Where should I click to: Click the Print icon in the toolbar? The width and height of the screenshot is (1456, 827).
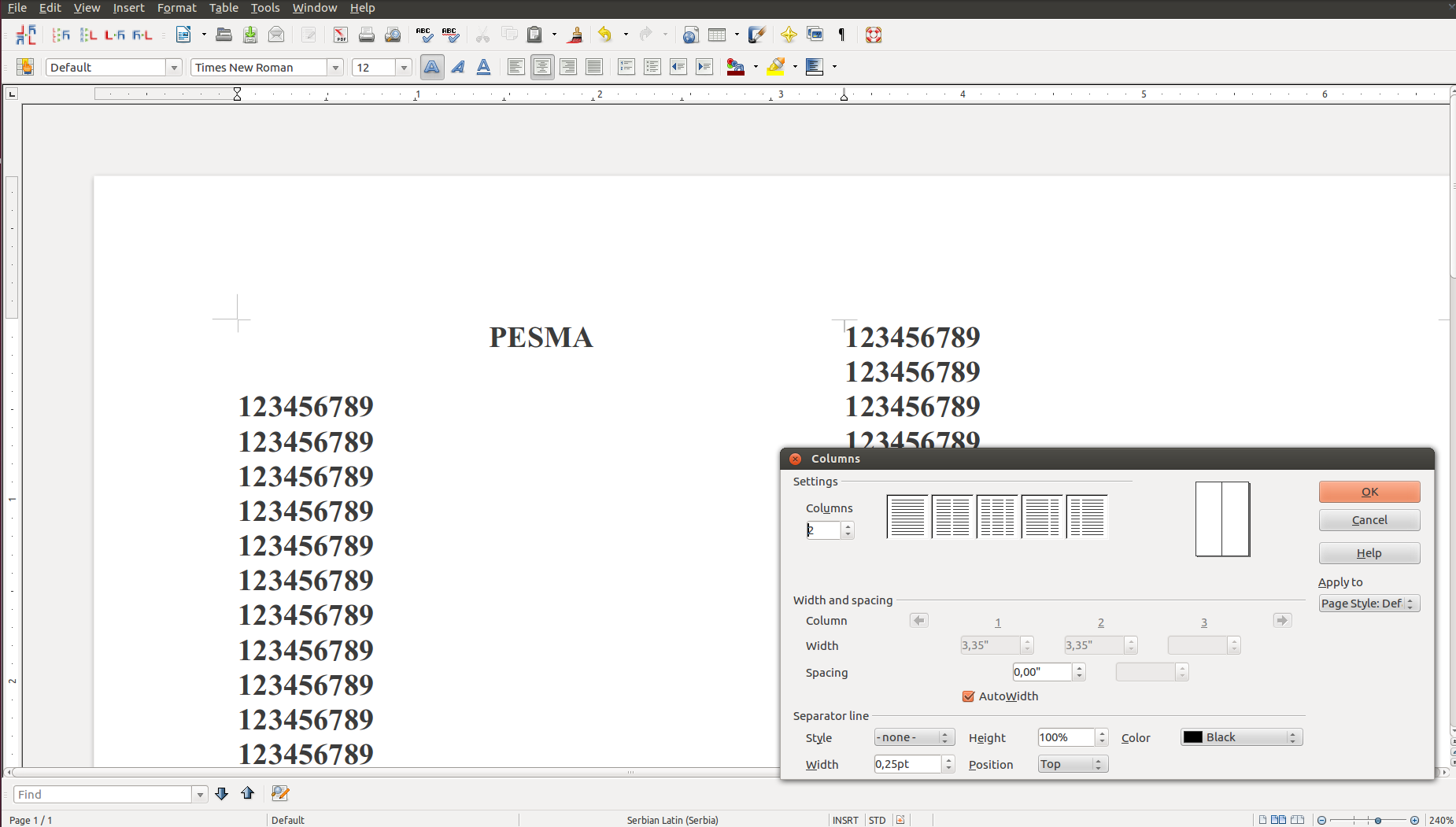click(x=366, y=35)
